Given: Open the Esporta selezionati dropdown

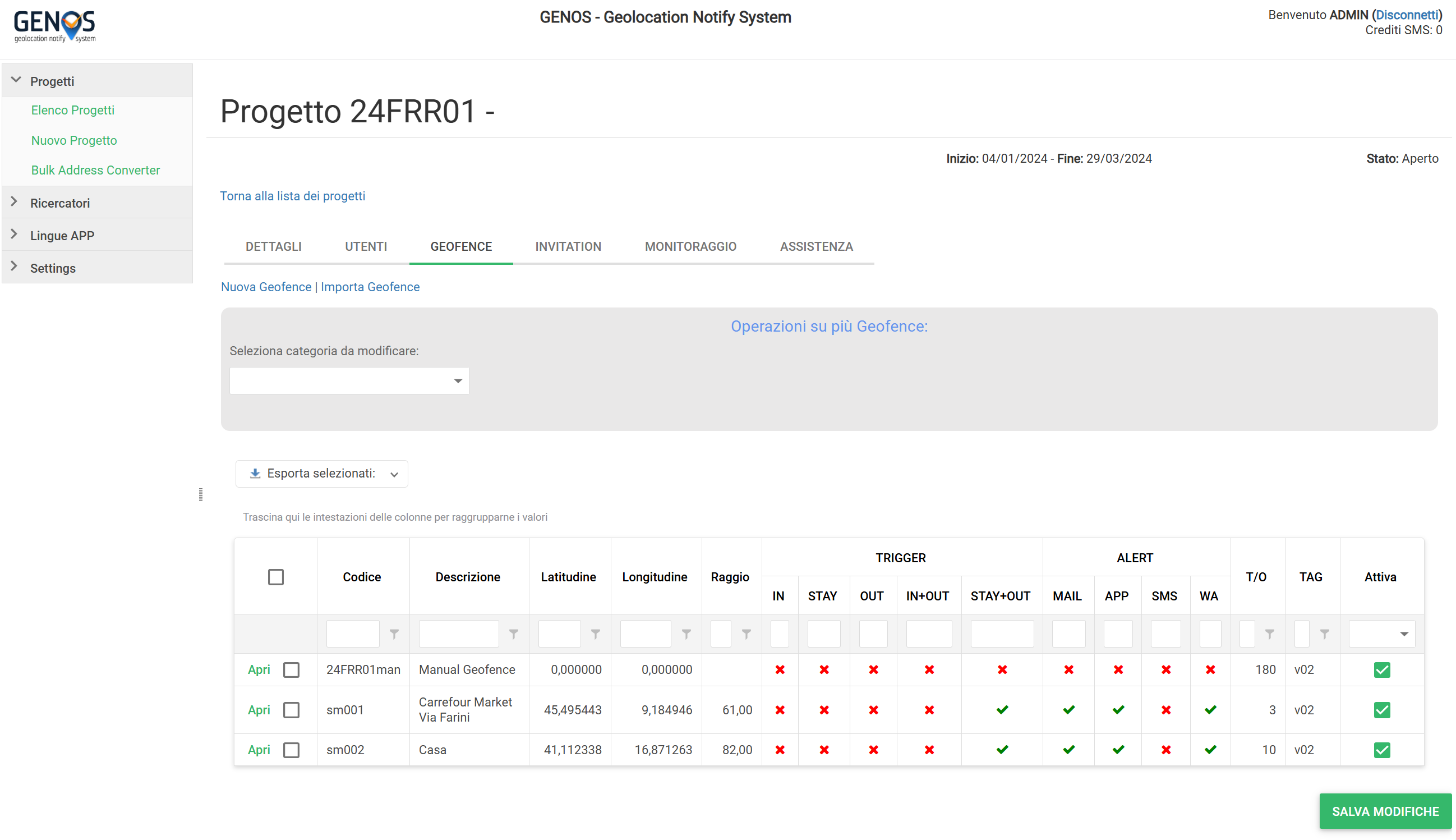Looking at the screenshot, I should [x=322, y=473].
